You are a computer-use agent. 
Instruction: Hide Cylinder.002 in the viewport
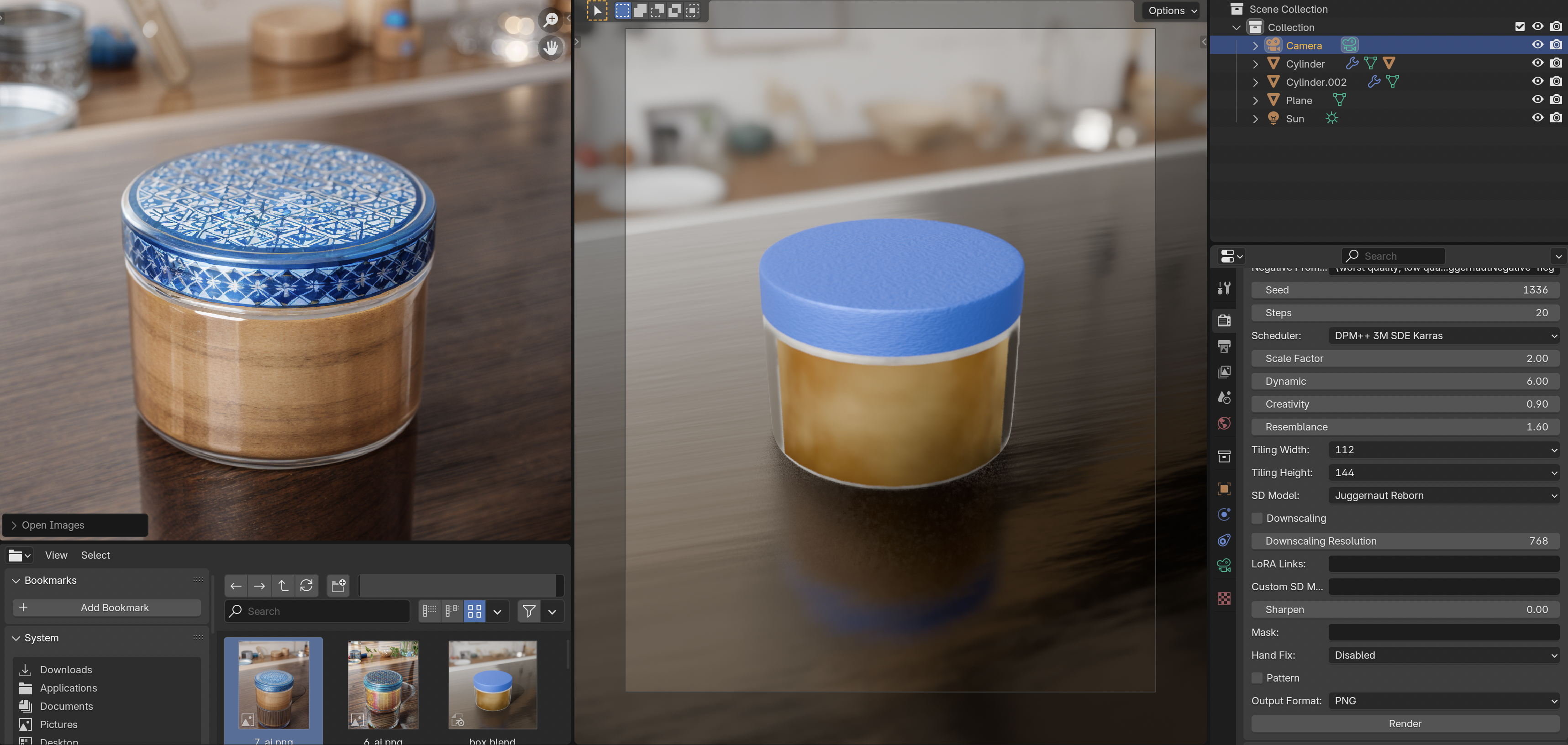click(x=1537, y=82)
